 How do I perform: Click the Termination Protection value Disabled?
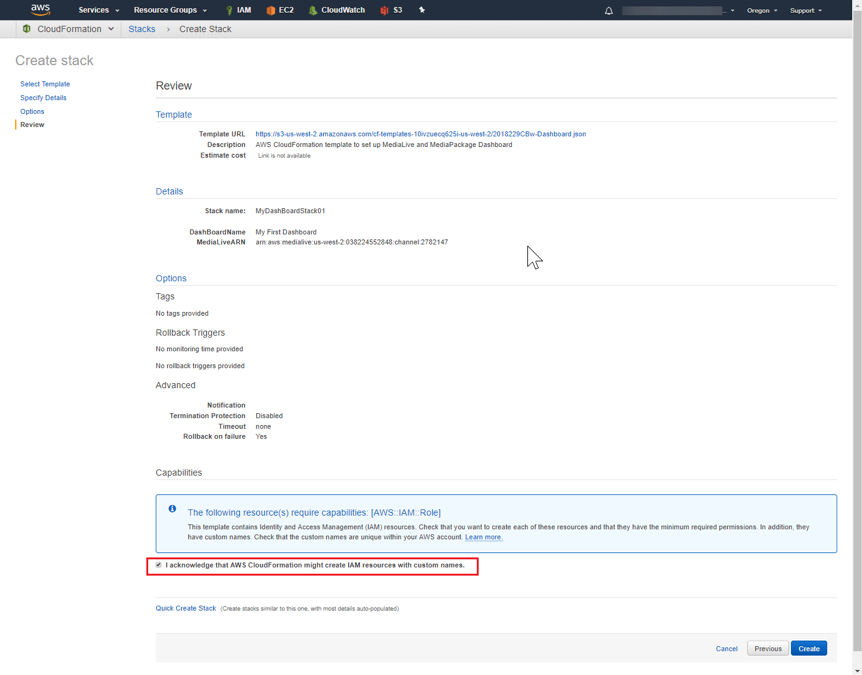[269, 416]
